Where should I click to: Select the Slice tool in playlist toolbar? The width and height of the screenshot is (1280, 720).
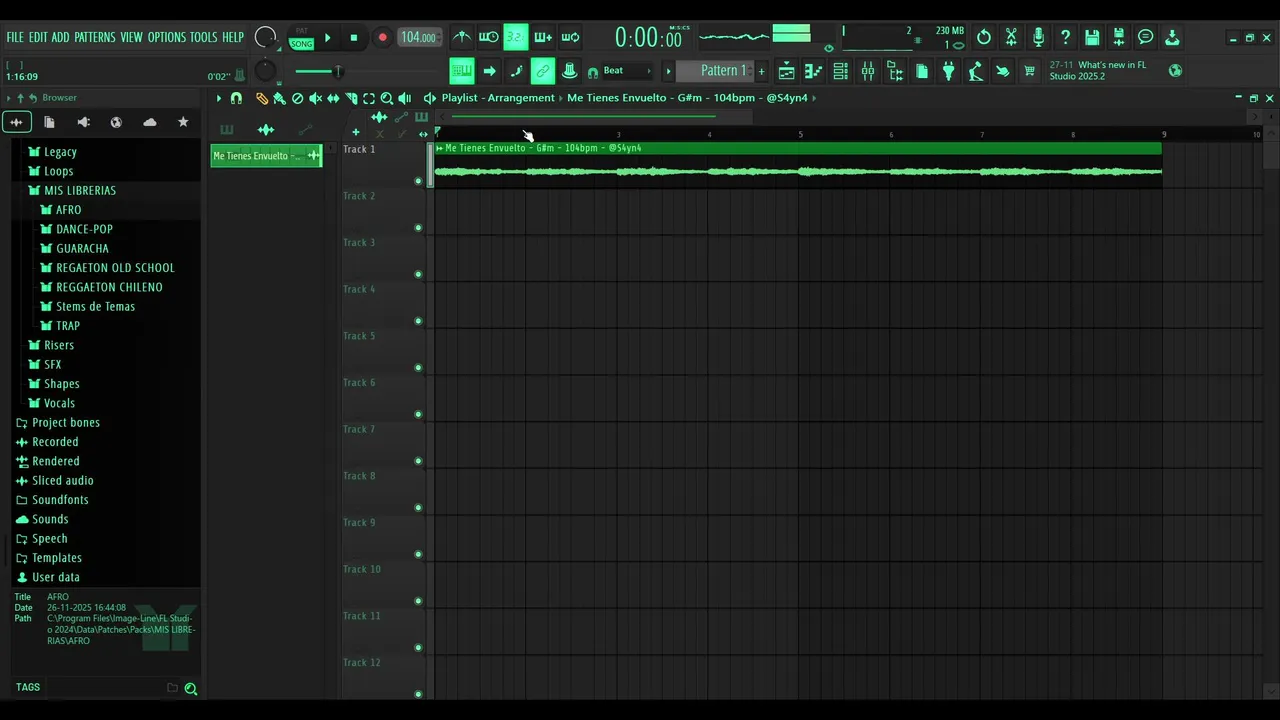tap(351, 98)
